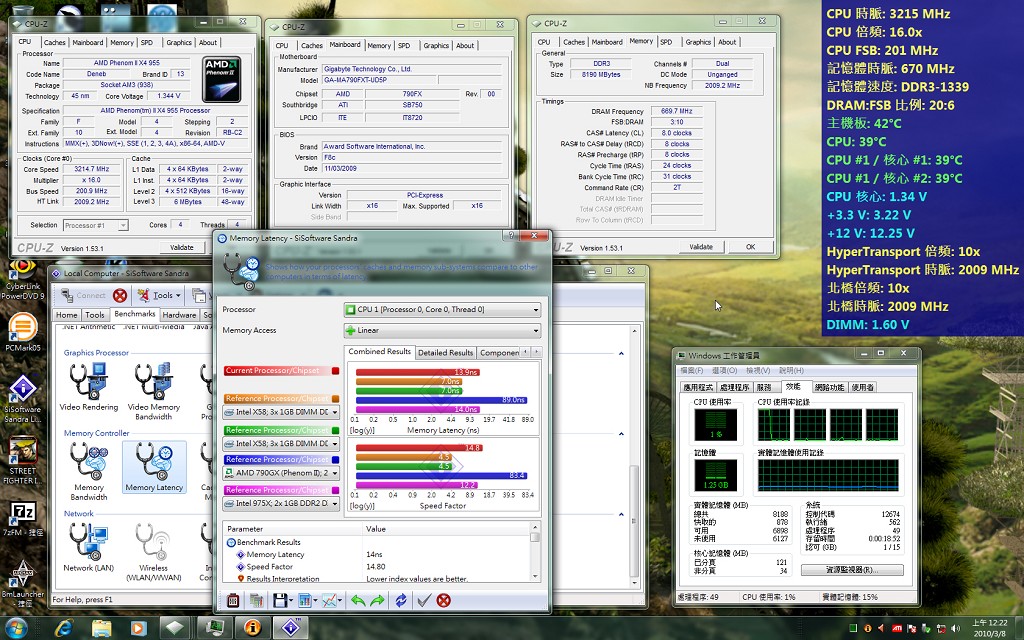Open the Tools dropdown in Sandra toolbar
Viewport: 1024px width, 640px height.
[x=159, y=296]
